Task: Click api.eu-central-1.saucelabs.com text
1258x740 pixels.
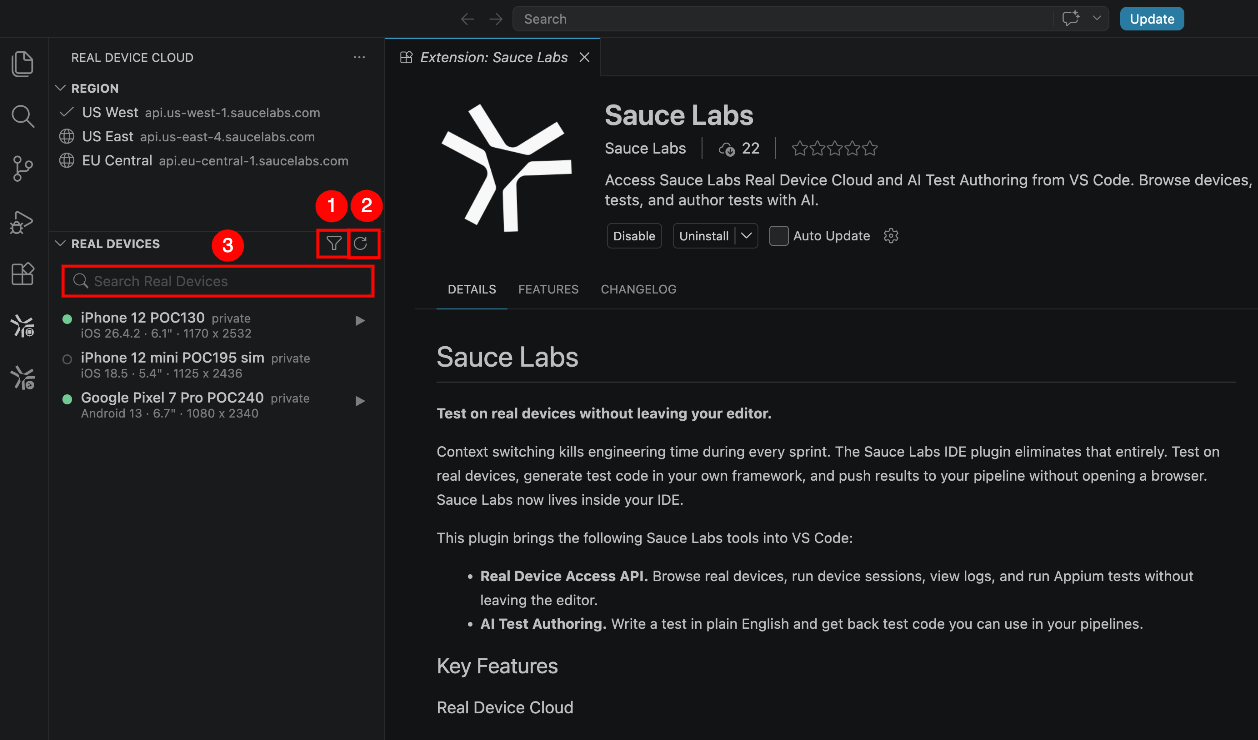Action: tap(254, 161)
